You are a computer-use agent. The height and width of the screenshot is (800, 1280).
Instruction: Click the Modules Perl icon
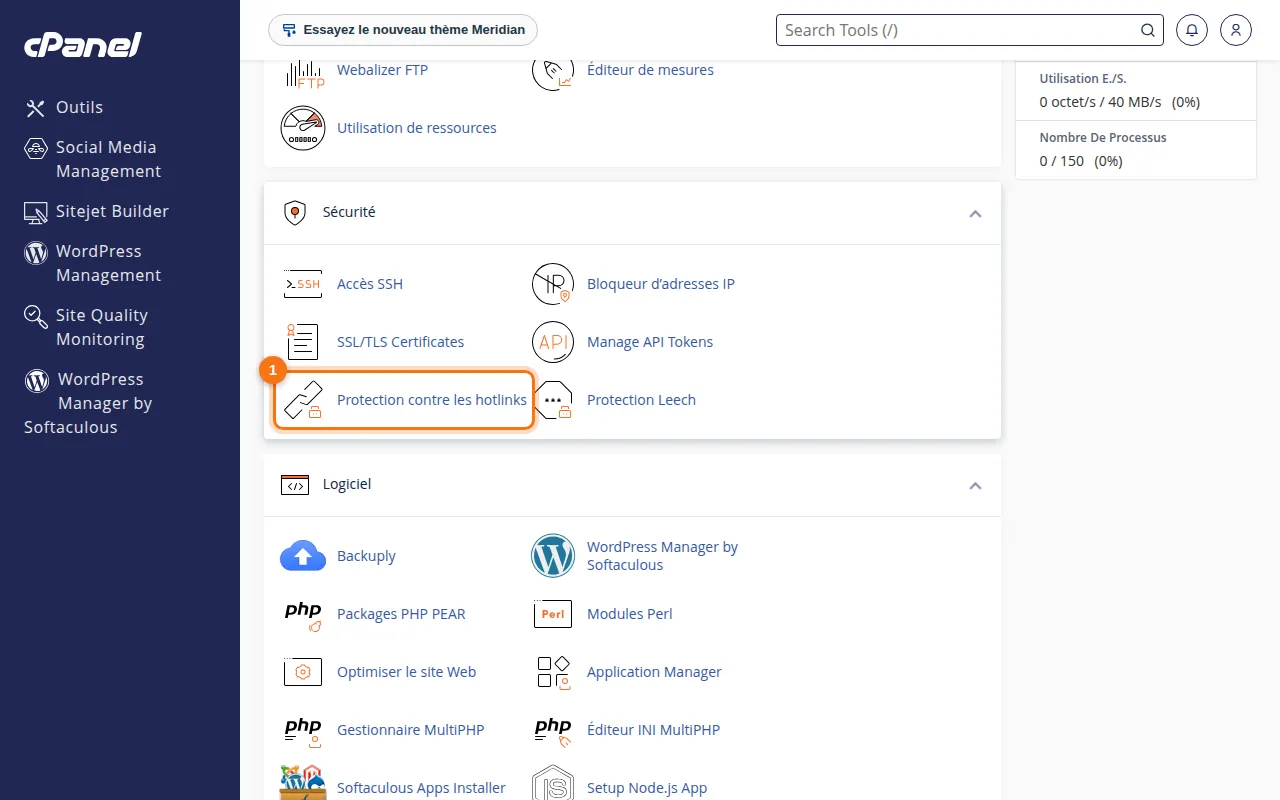(553, 614)
